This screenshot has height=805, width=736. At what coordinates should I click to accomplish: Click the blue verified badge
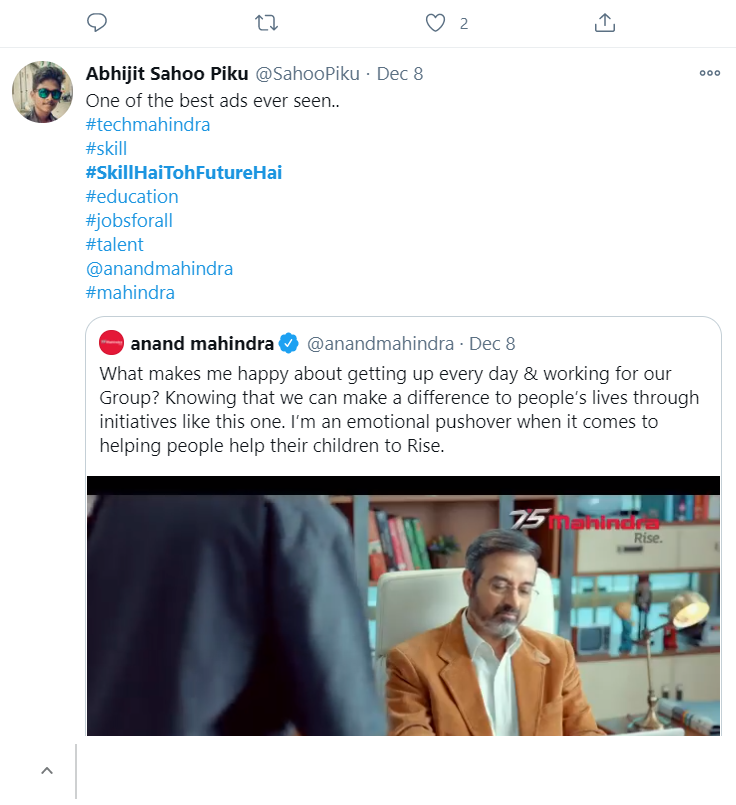[x=288, y=343]
